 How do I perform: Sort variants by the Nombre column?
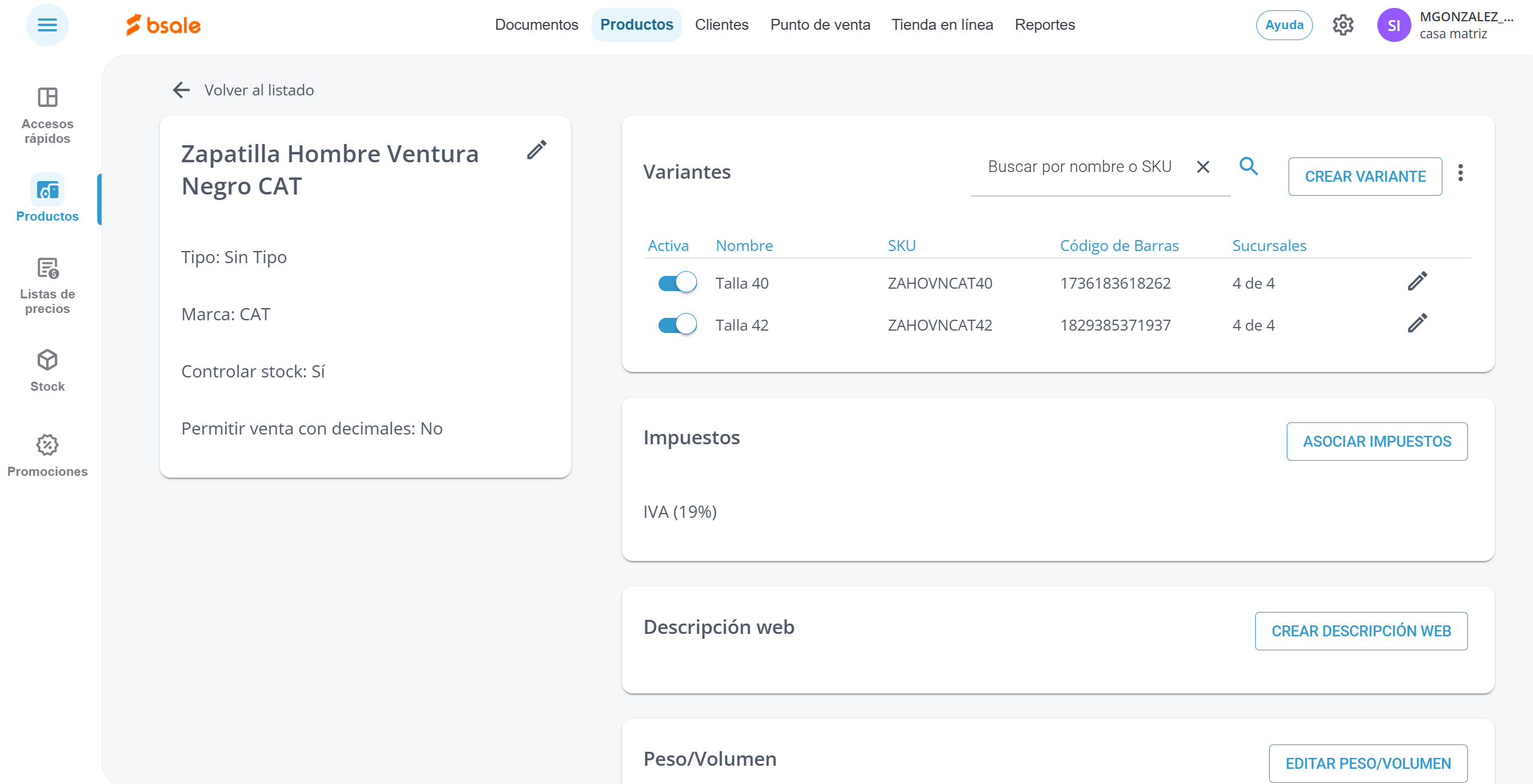click(744, 246)
